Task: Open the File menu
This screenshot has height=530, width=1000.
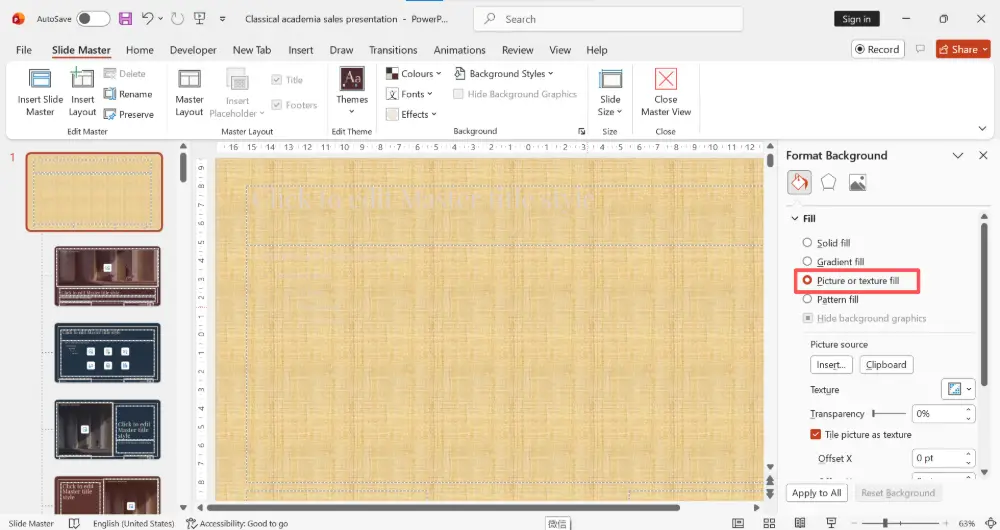Action: pyautogui.click(x=24, y=50)
